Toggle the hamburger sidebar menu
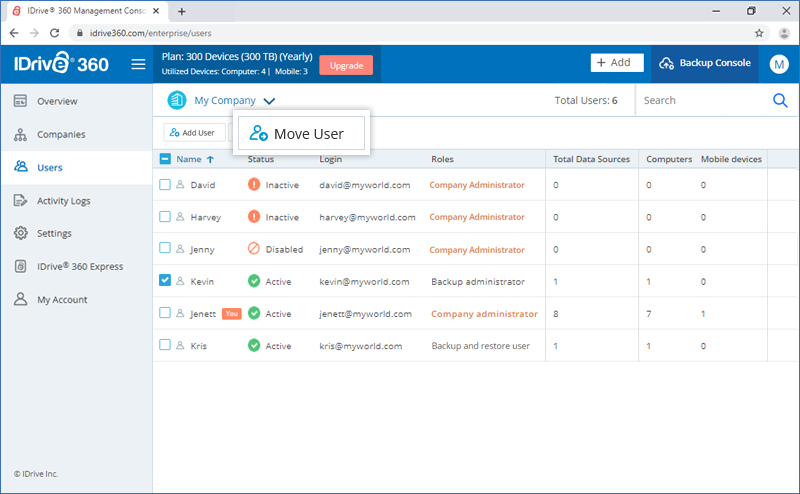The width and height of the screenshot is (800, 494). (x=138, y=64)
